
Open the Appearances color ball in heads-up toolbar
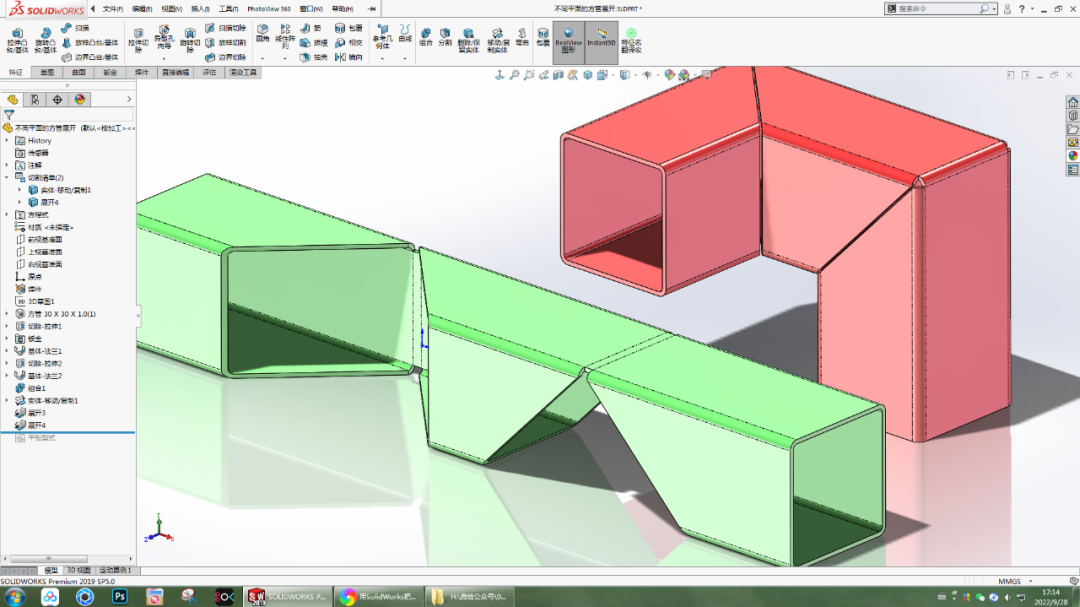pyautogui.click(x=668, y=74)
